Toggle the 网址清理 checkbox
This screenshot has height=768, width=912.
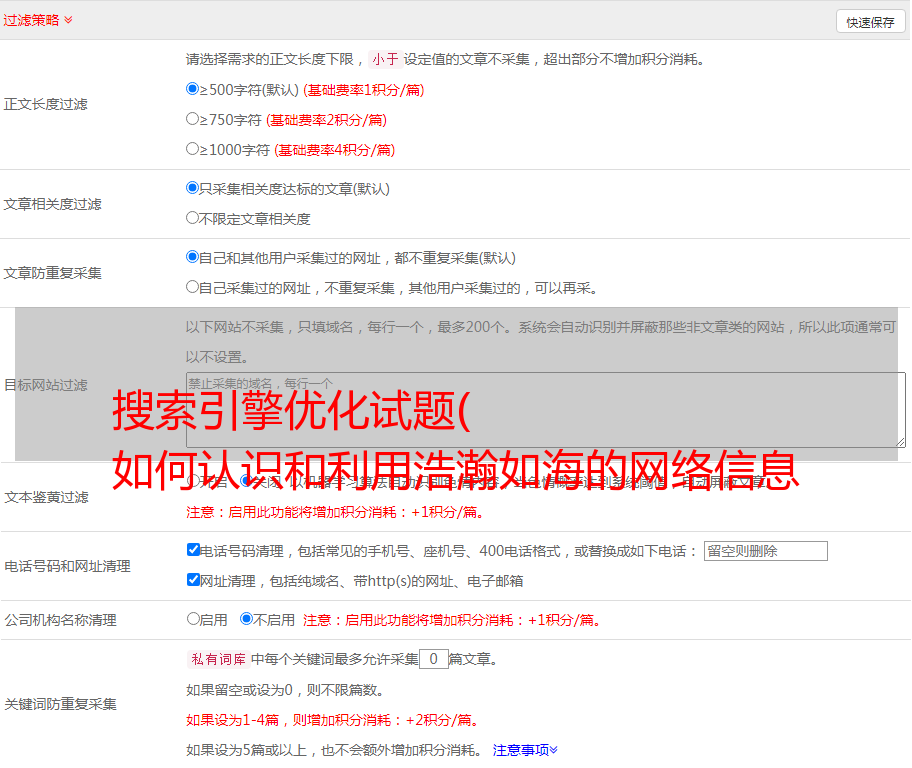pyautogui.click(x=194, y=580)
